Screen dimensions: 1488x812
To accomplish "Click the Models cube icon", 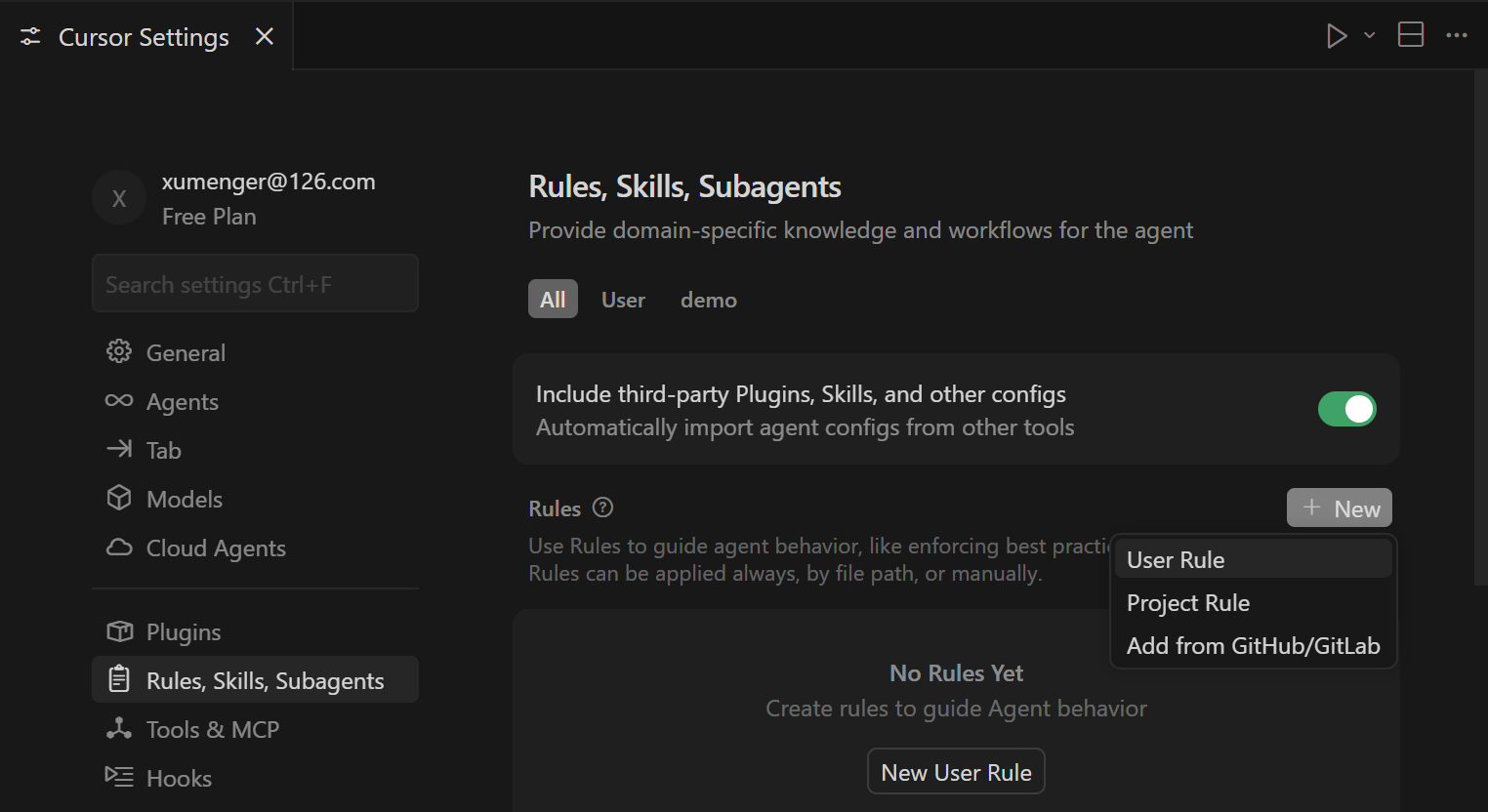I will point(119,498).
